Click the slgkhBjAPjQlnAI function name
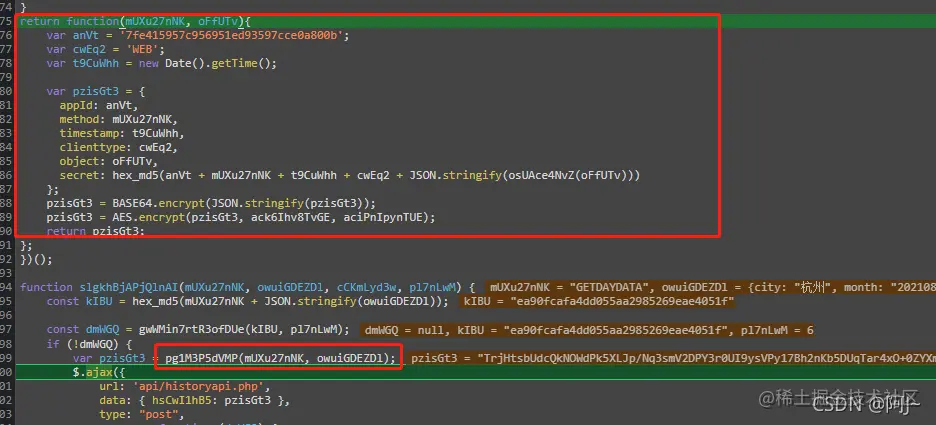The width and height of the screenshot is (936, 425). click(128, 287)
